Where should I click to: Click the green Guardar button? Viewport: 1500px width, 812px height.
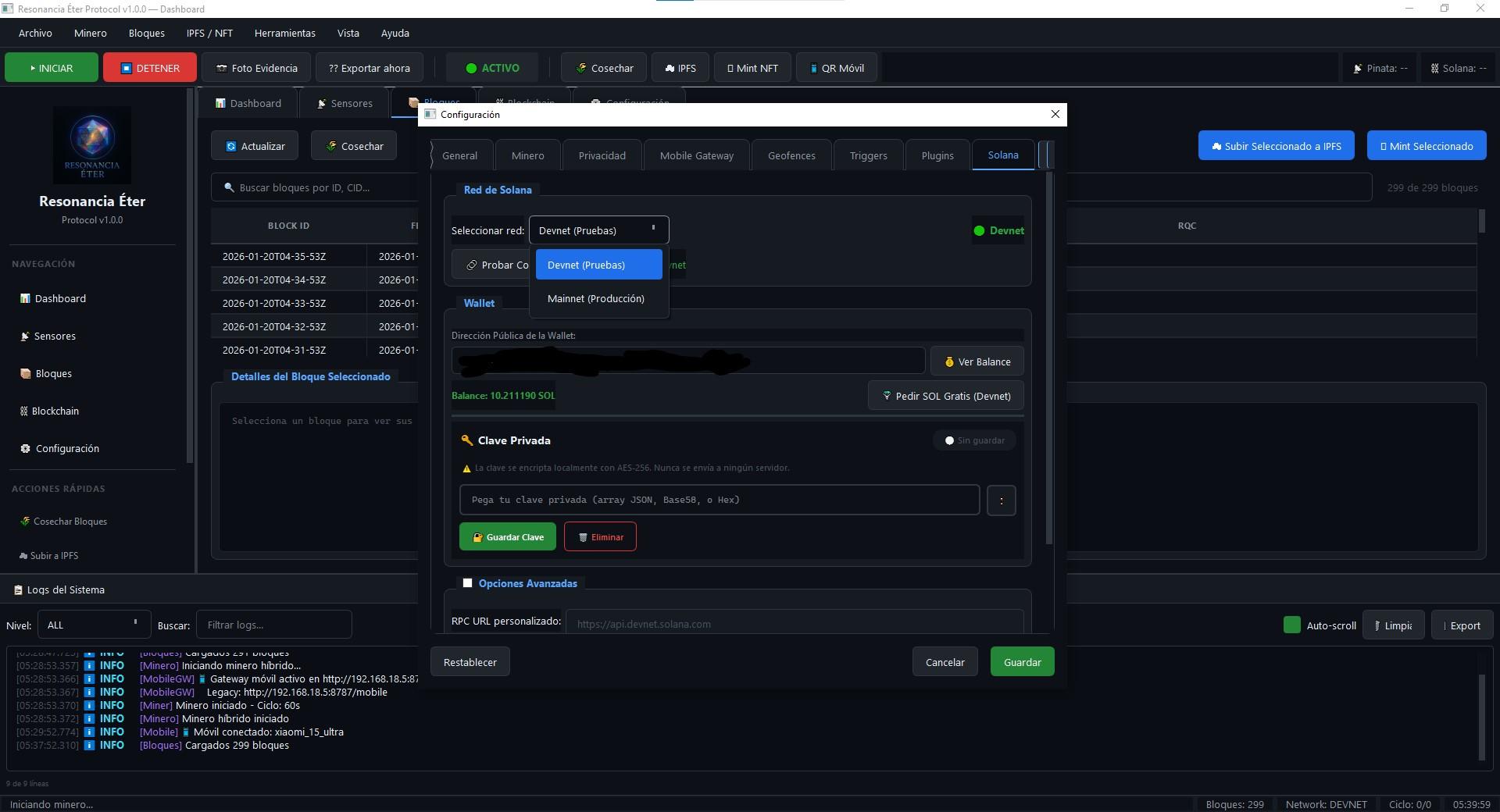click(x=1022, y=662)
